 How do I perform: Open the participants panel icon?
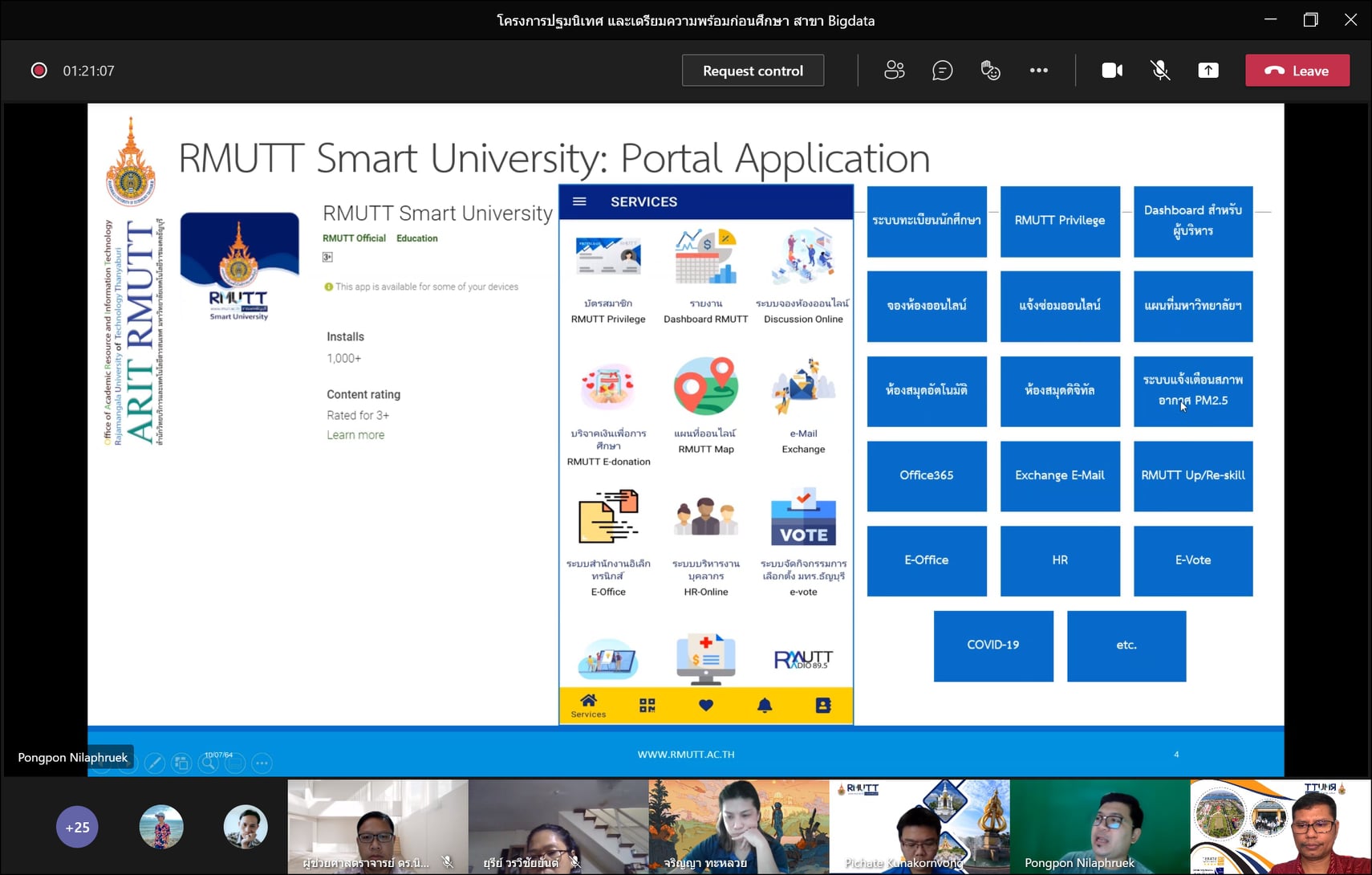pos(895,71)
